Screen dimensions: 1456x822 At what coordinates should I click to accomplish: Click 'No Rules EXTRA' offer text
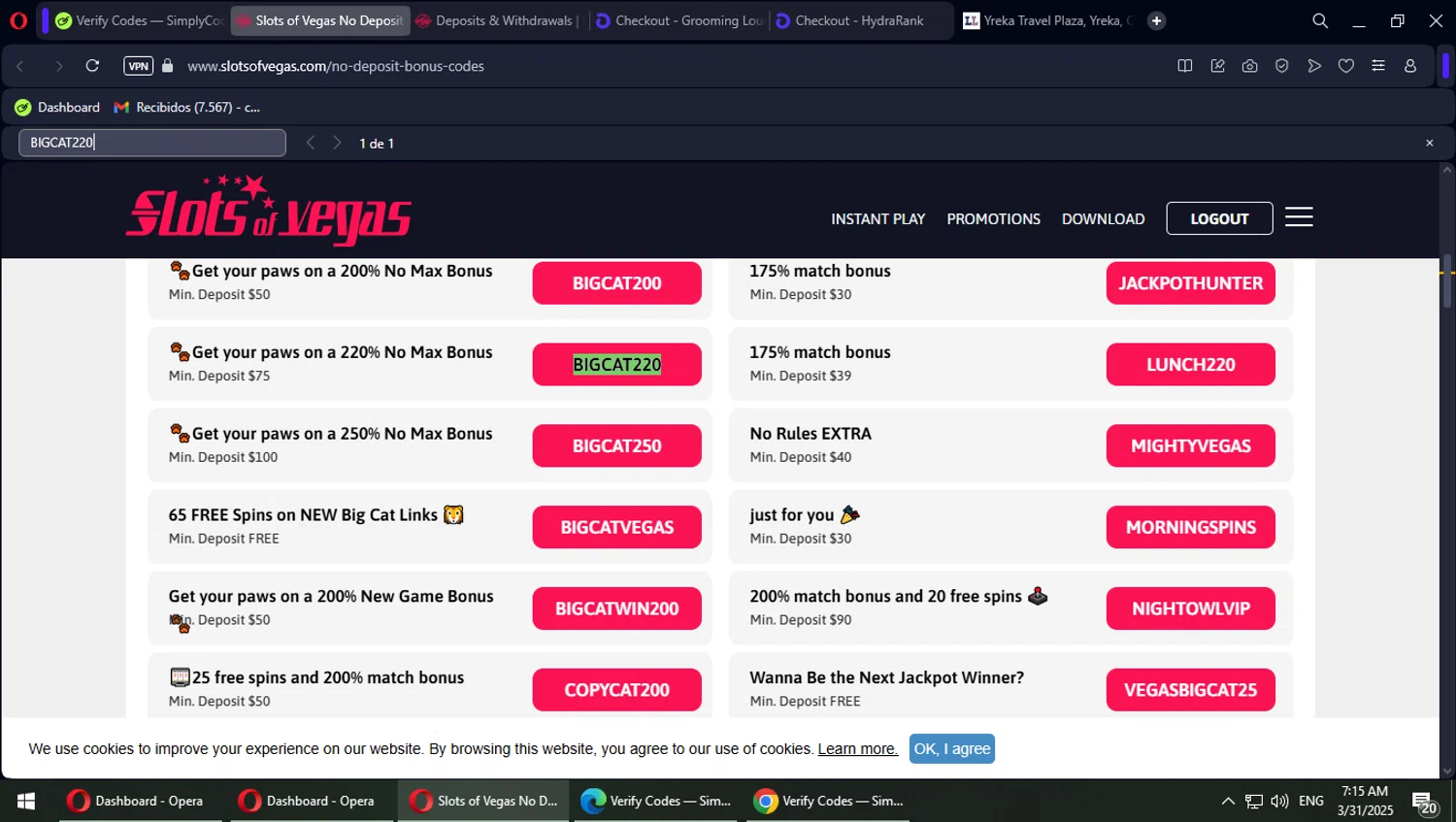click(x=811, y=434)
